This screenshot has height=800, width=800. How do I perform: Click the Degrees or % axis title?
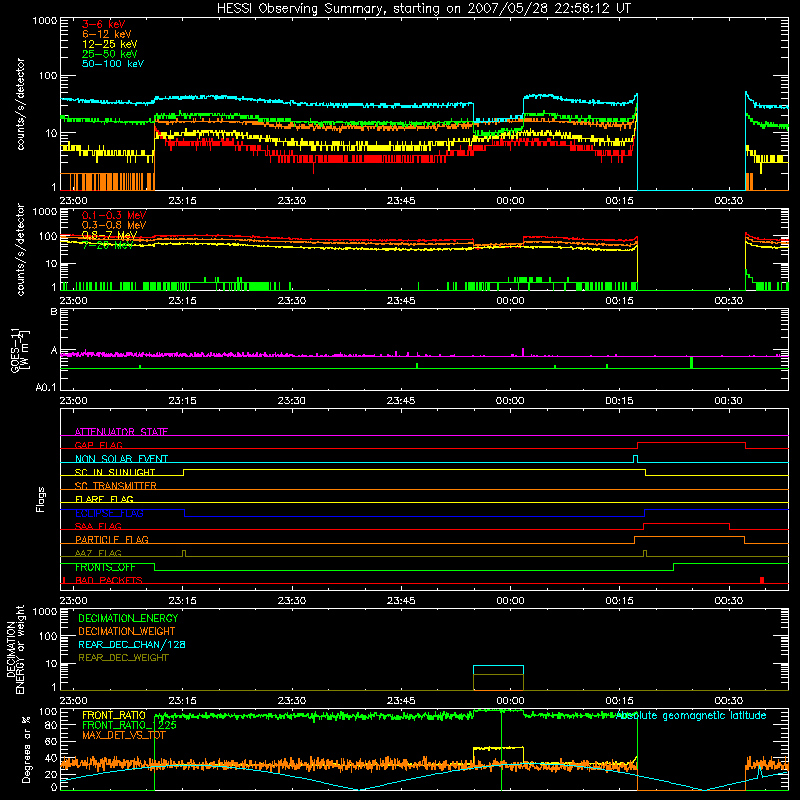click(26, 749)
